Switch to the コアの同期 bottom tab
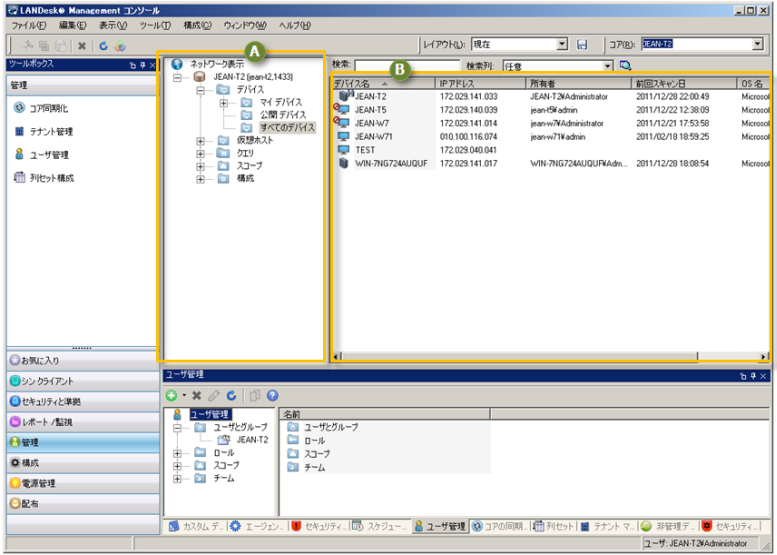The height and width of the screenshot is (555, 777). click(x=500, y=526)
